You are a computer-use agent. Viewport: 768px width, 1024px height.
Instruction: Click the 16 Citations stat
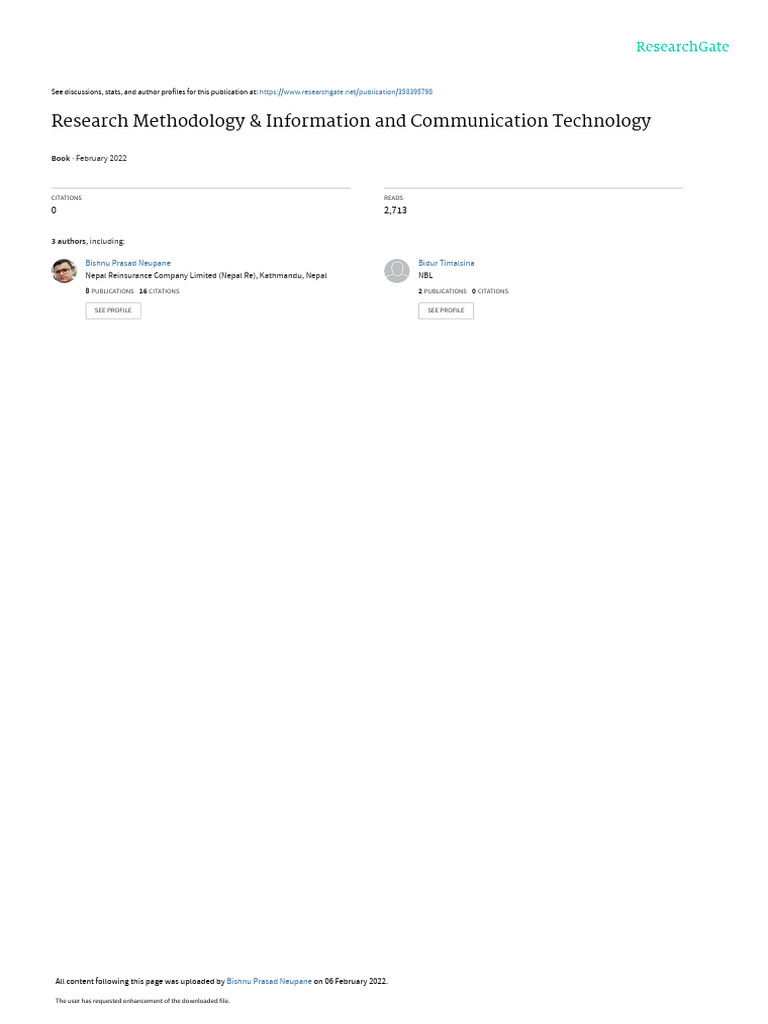click(x=159, y=291)
